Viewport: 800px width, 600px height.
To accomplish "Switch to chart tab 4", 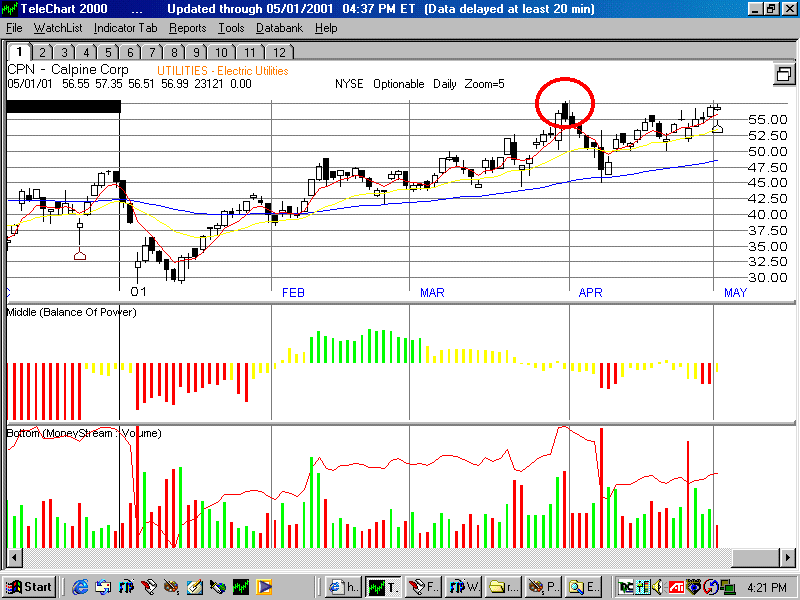I will click(x=87, y=53).
